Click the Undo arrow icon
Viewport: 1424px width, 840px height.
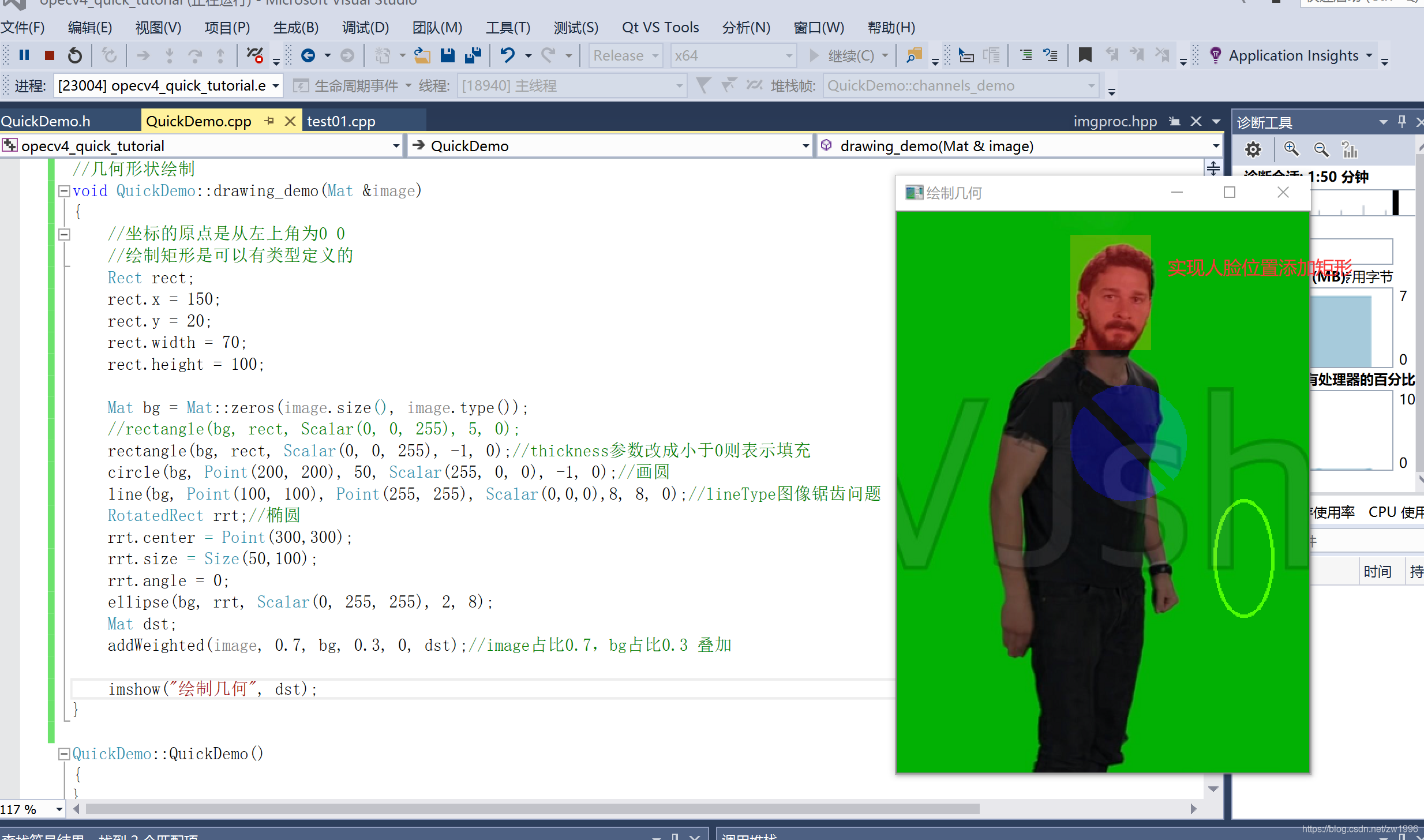508,55
